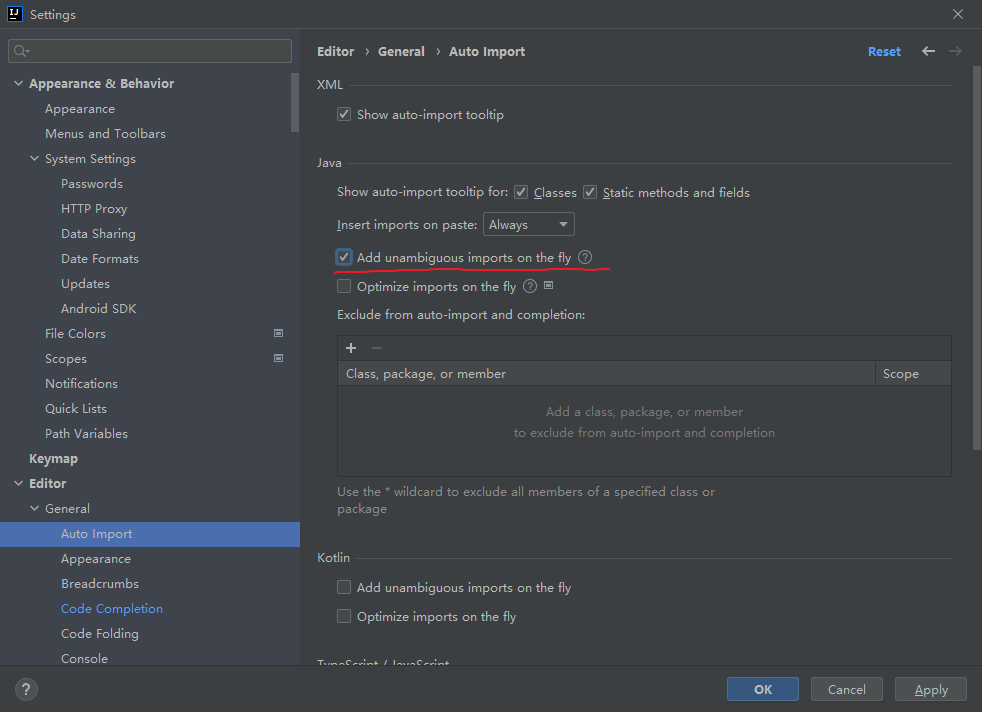
Task: Click the plus icon to add exclusion
Action: coord(351,348)
